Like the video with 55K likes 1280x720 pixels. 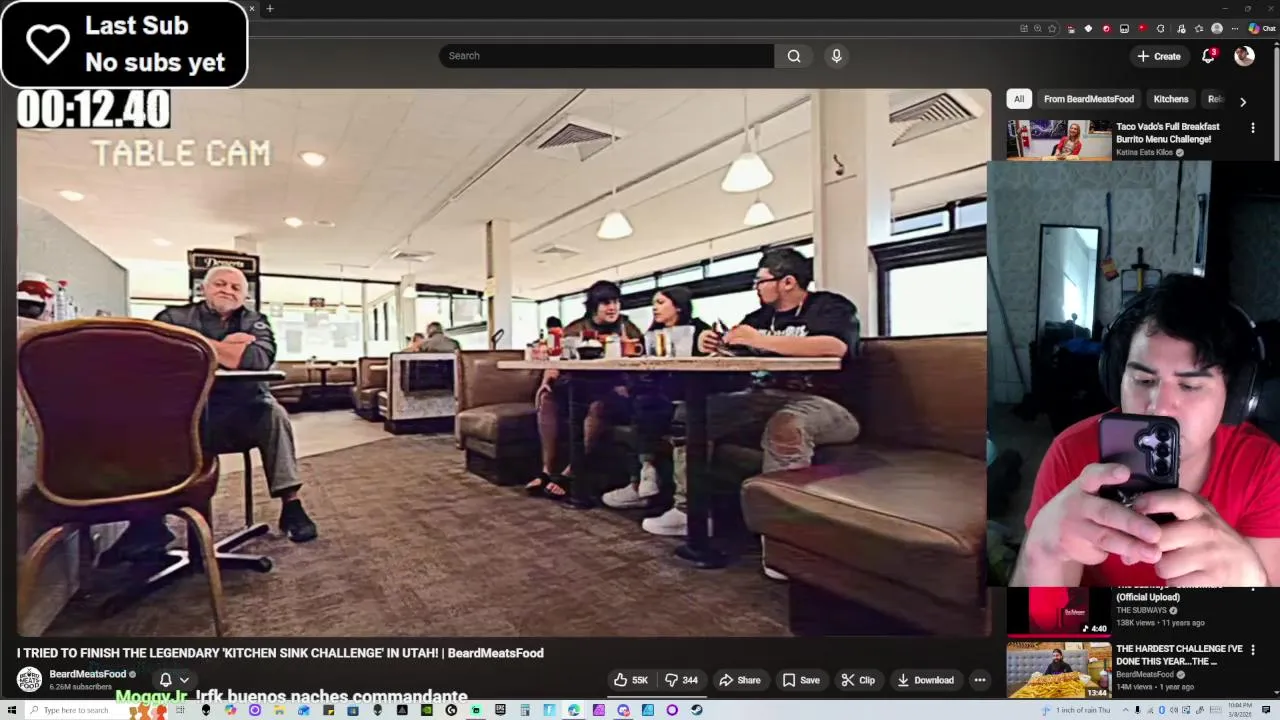point(631,680)
